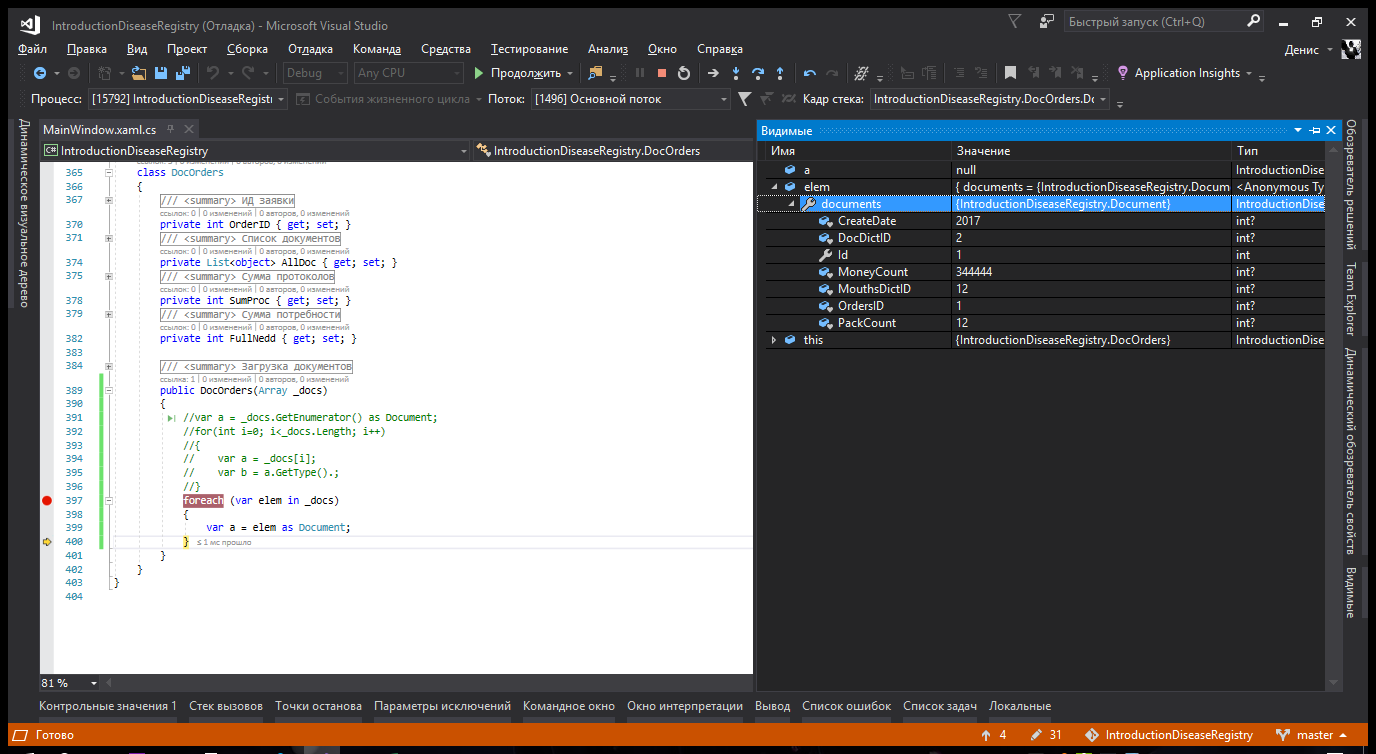The image size is (1376, 754).
Task: Open the Отладка menu
Action: click(310, 49)
